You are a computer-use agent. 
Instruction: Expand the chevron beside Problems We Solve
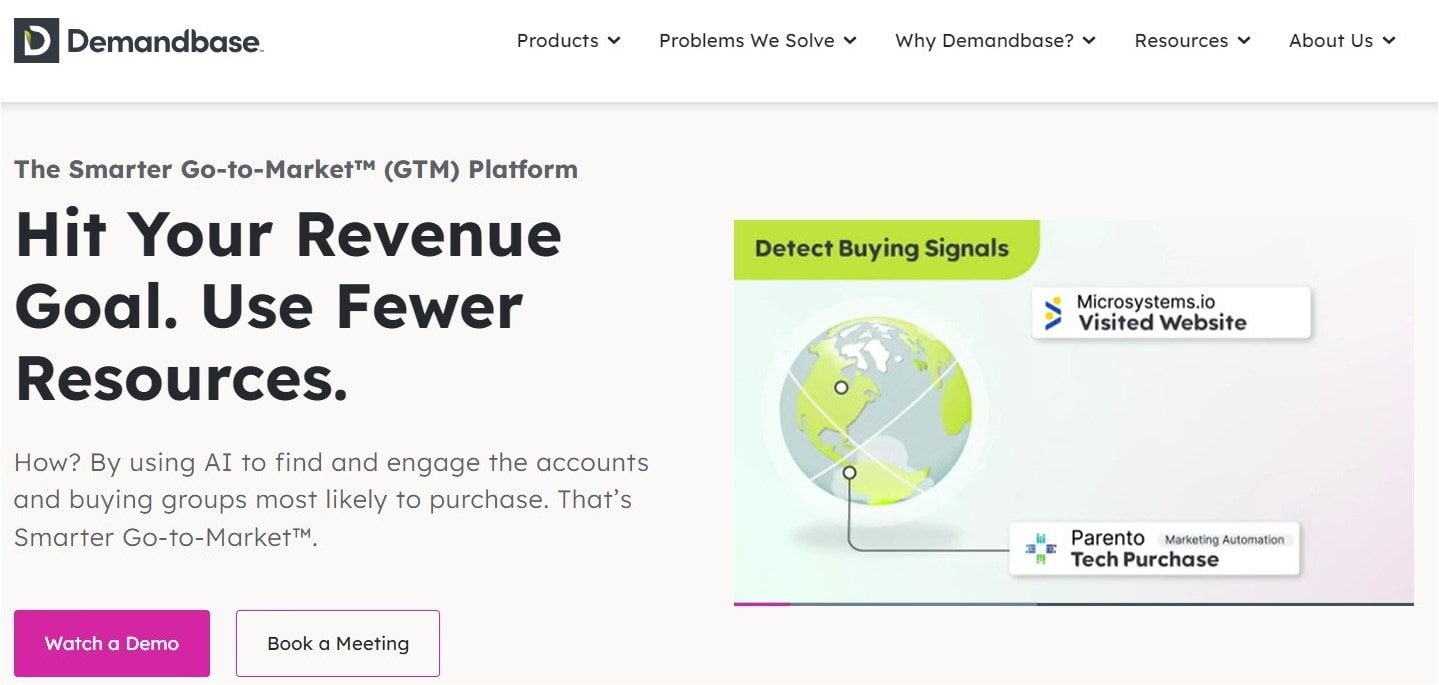pyautogui.click(x=850, y=41)
